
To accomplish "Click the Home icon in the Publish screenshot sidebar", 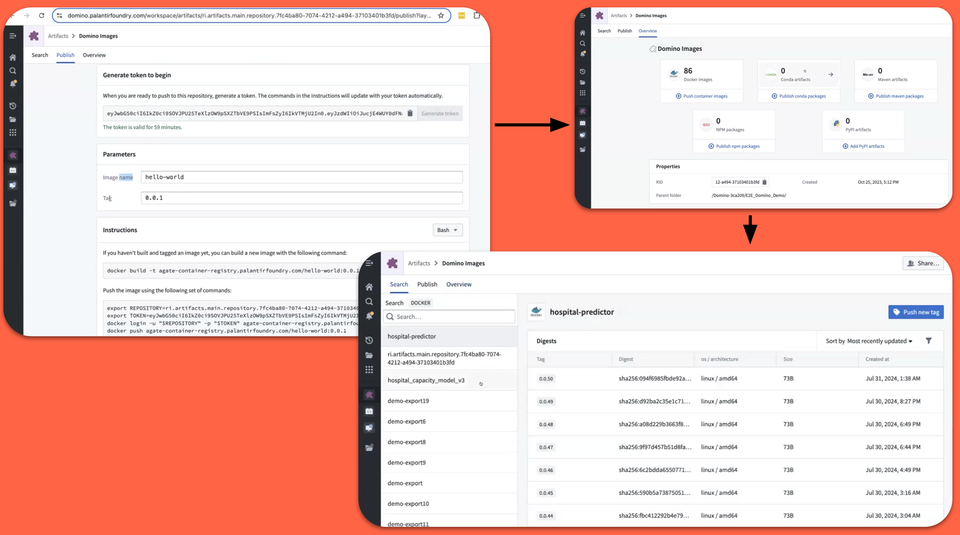I will pos(13,58).
